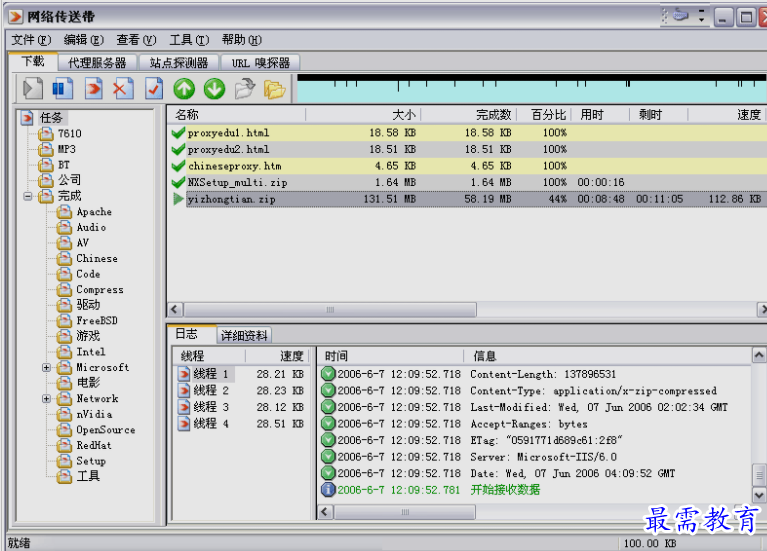Open the 文件(F) menu
Image resolution: width=767 pixels, height=551 pixels.
pyautogui.click(x=31, y=40)
